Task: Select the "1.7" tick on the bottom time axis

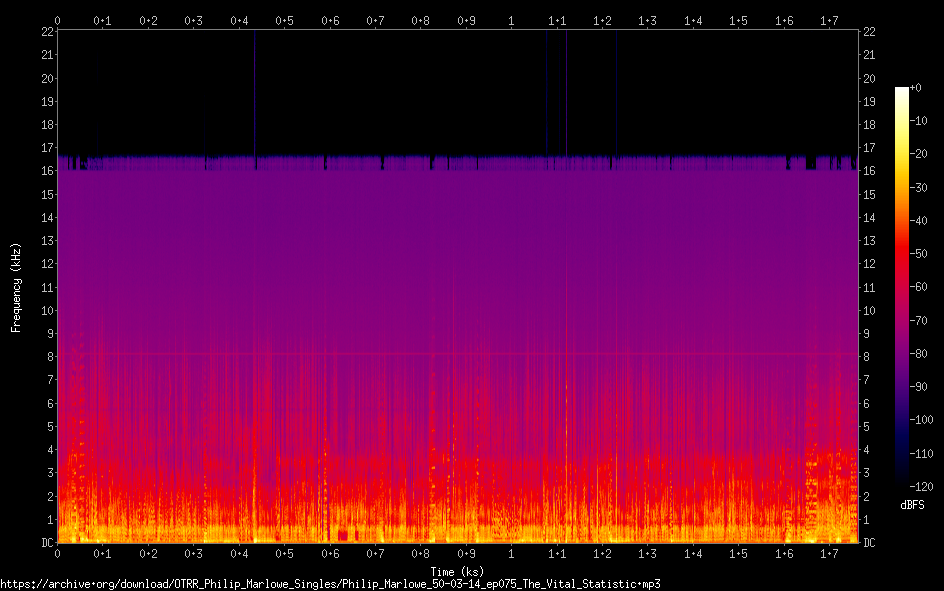Action: [x=830, y=553]
